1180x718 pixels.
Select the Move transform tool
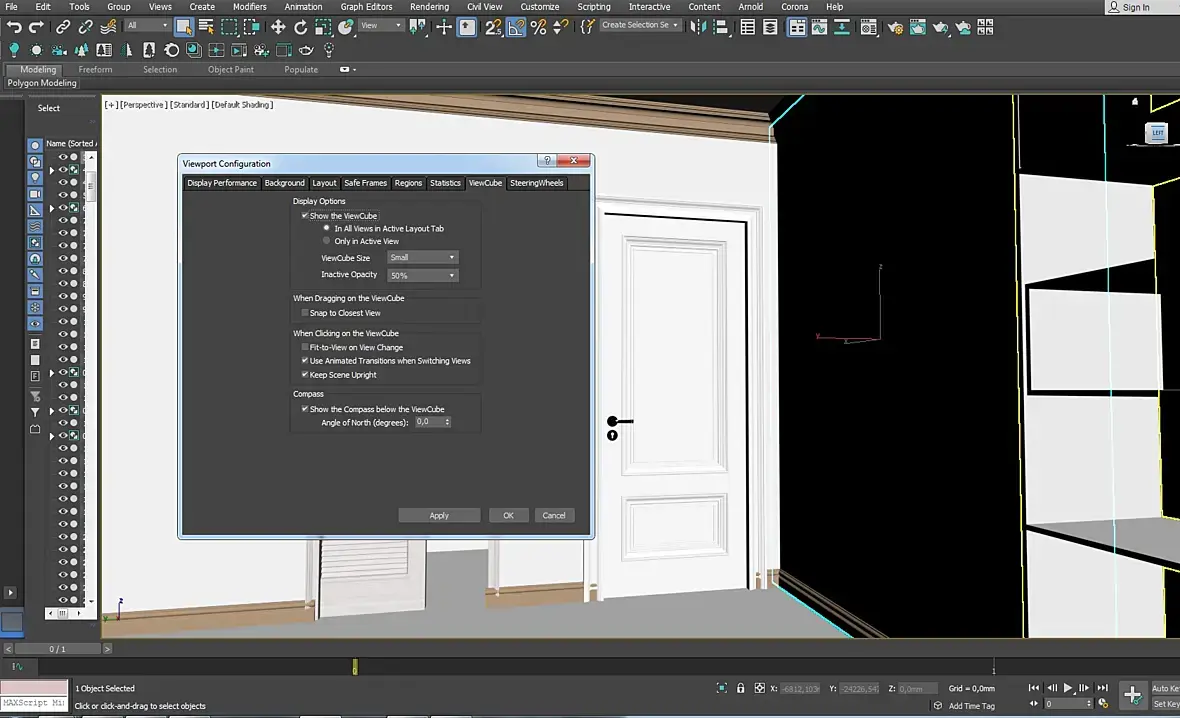pos(278,27)
